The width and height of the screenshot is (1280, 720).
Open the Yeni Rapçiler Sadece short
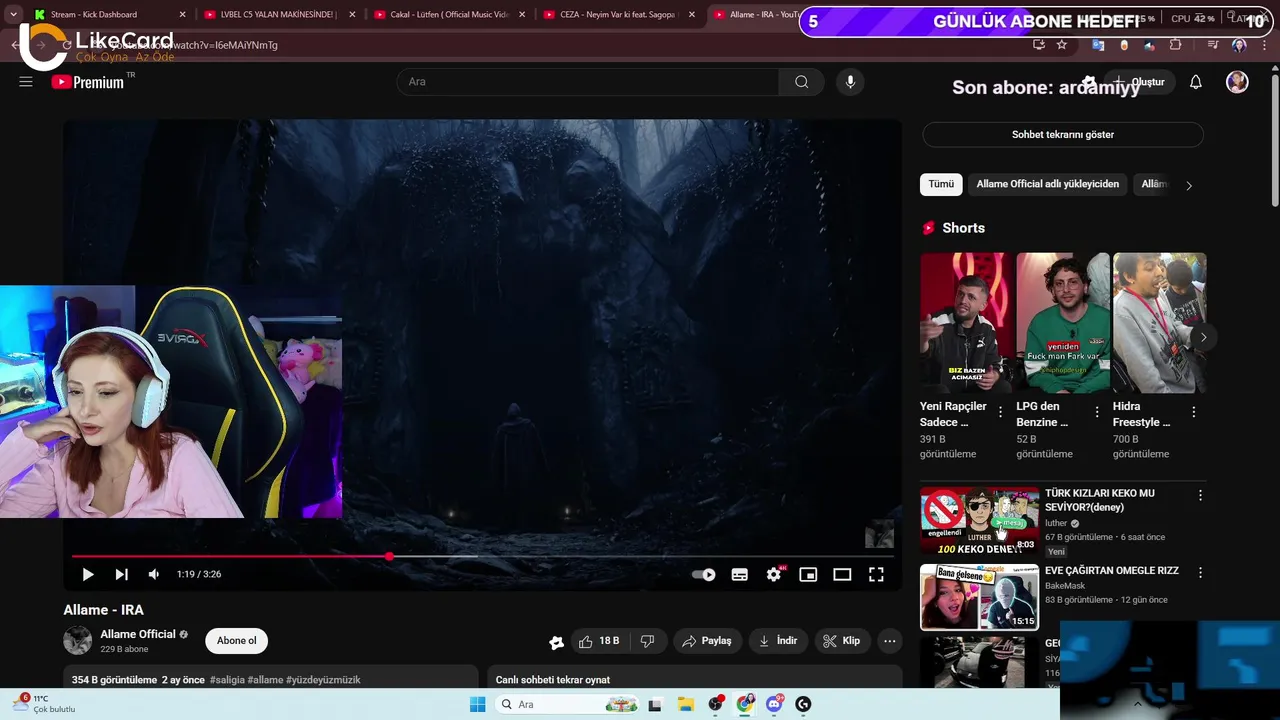click(x=964, y=322)
